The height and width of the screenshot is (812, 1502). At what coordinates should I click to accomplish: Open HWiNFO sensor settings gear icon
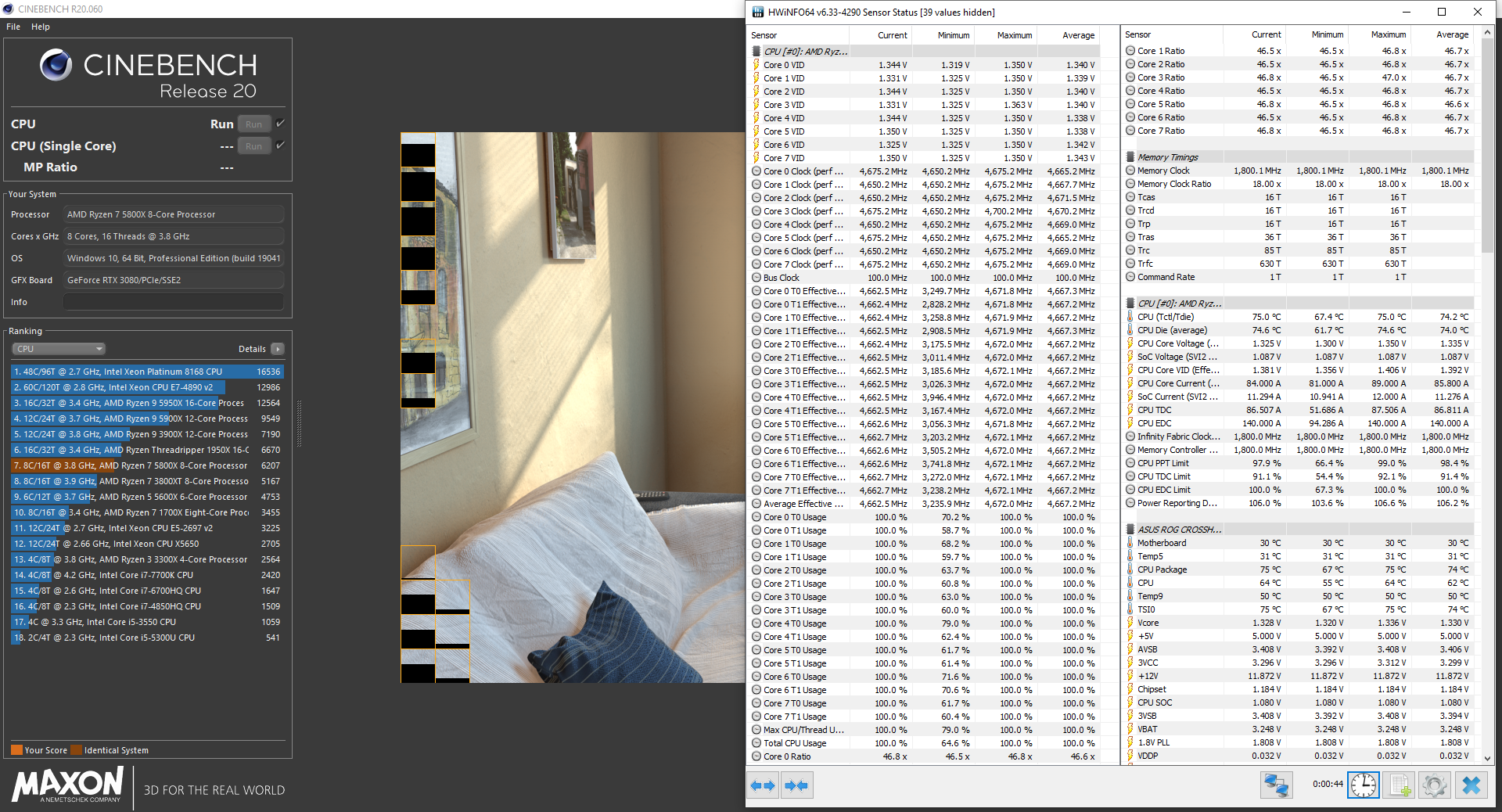click(x=1435, y=785)
